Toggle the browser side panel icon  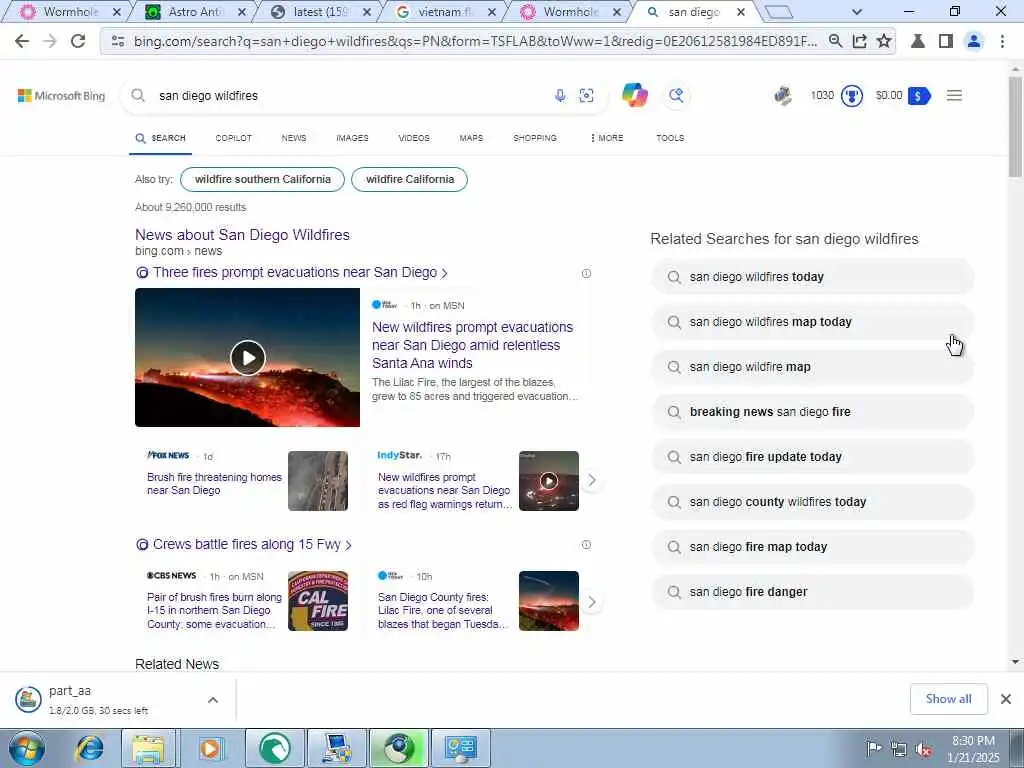945,41
